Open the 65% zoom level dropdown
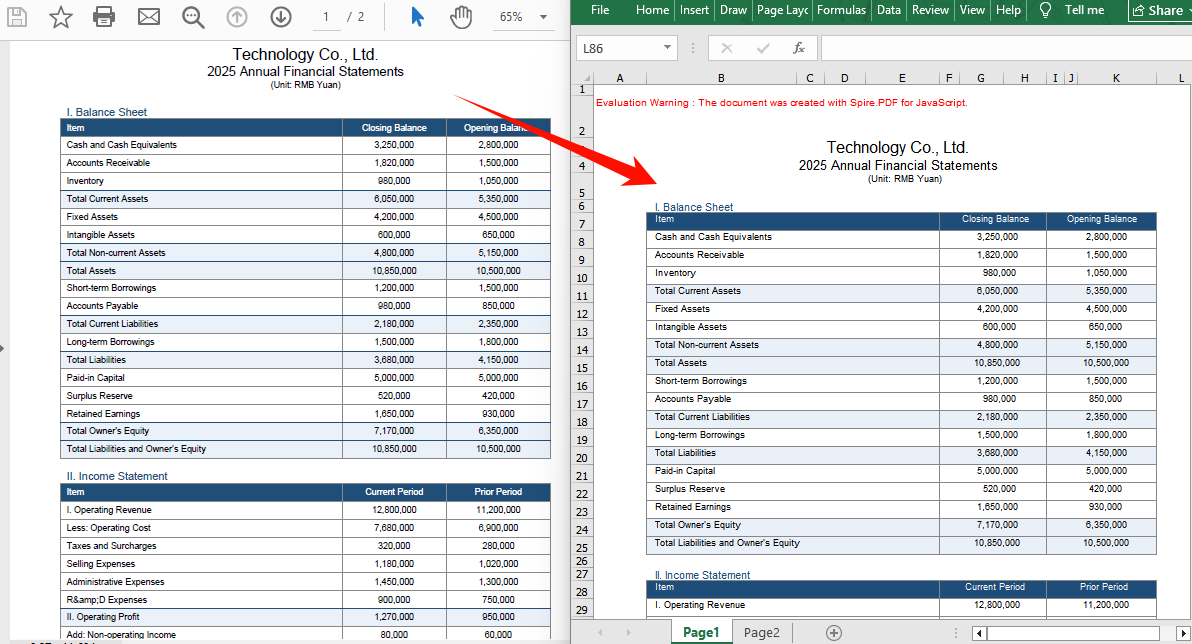1192x644 pixels. [x=543, y=17]
